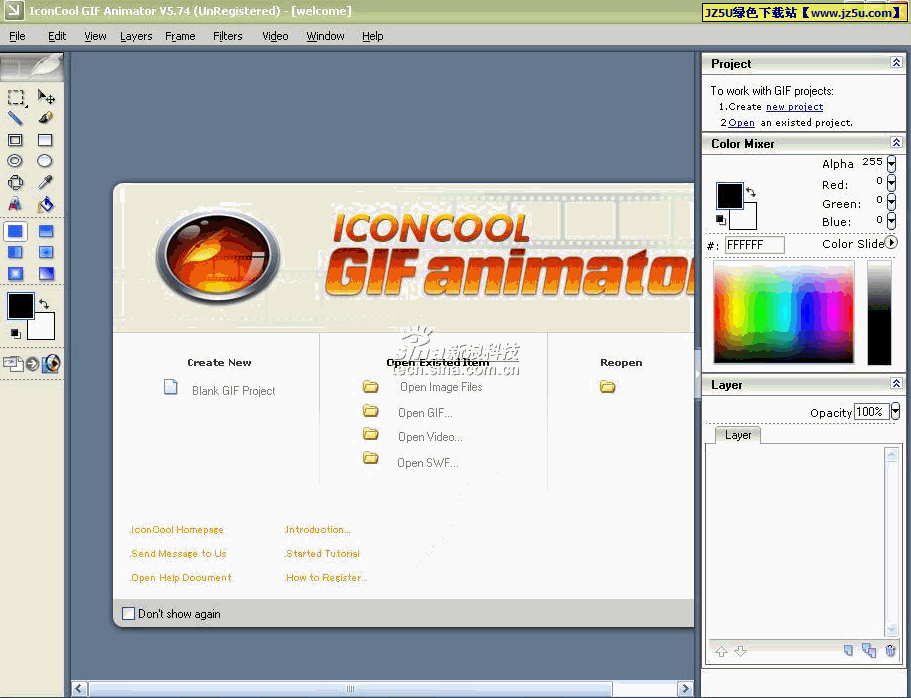Select the hollow ellipse shape tool
The image size is (911, 698).
pos(15,161)
